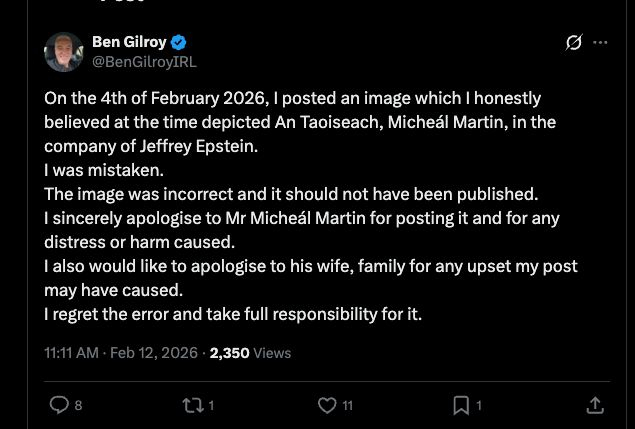Click the reply speech bubble icon
Image resolution: width=635 pixels, height=429 pixels.
point(59,405)
